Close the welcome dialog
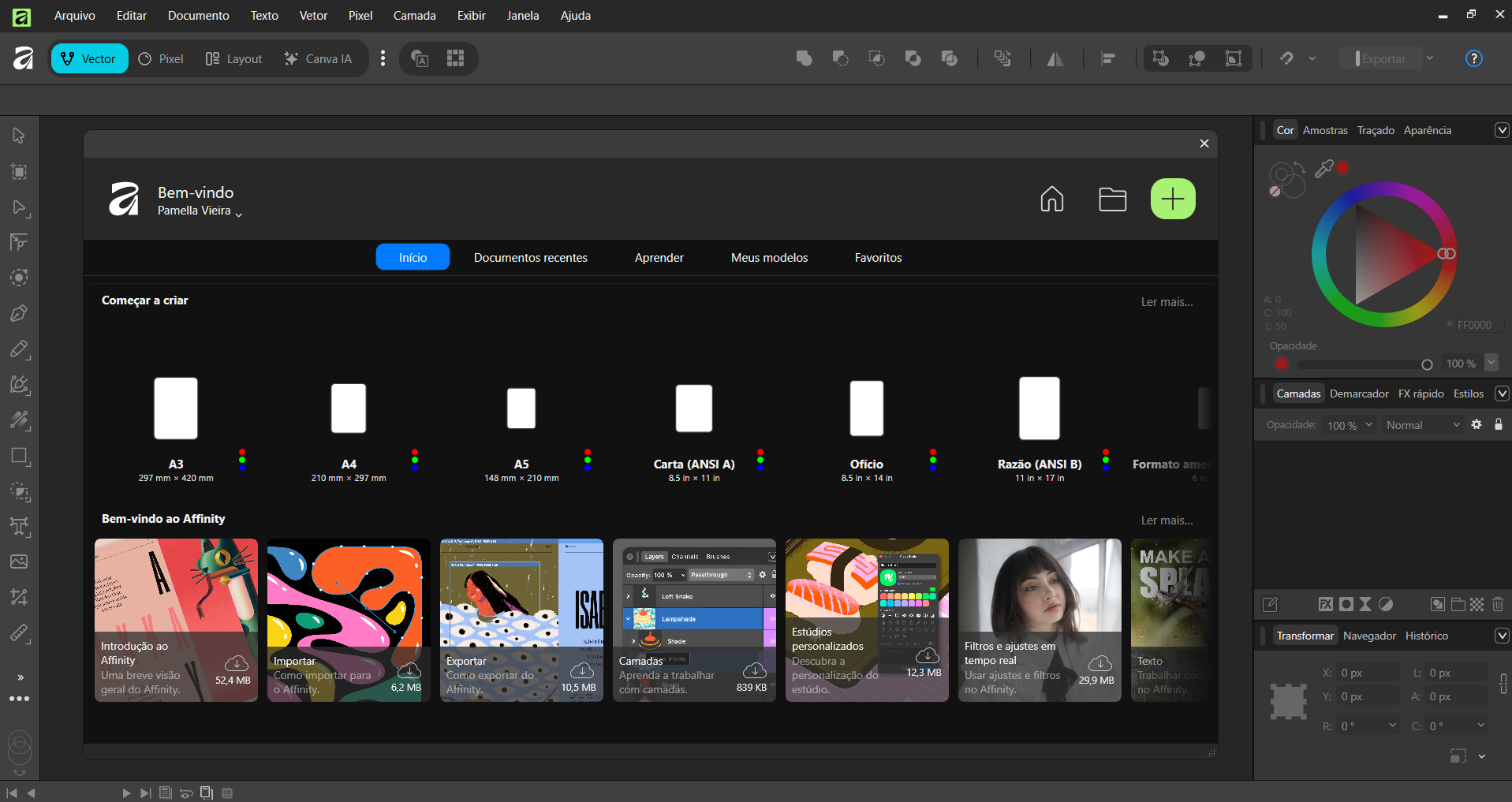The width and height of the screenshot is (1512, 802). pos(1204,144)
